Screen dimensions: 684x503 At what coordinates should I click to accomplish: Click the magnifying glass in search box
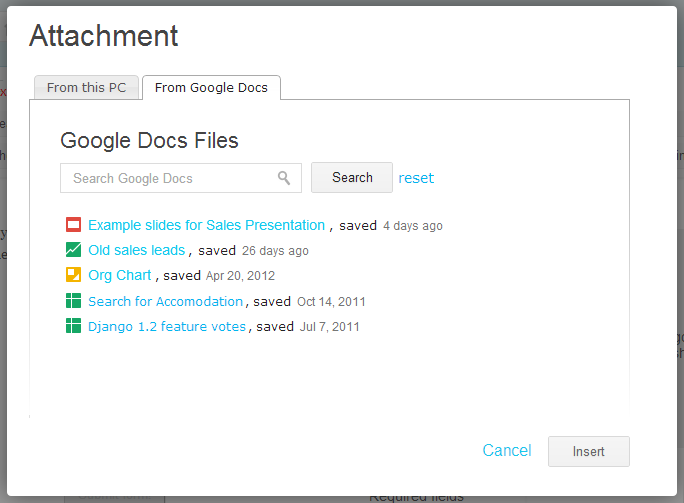pos(284,178)
